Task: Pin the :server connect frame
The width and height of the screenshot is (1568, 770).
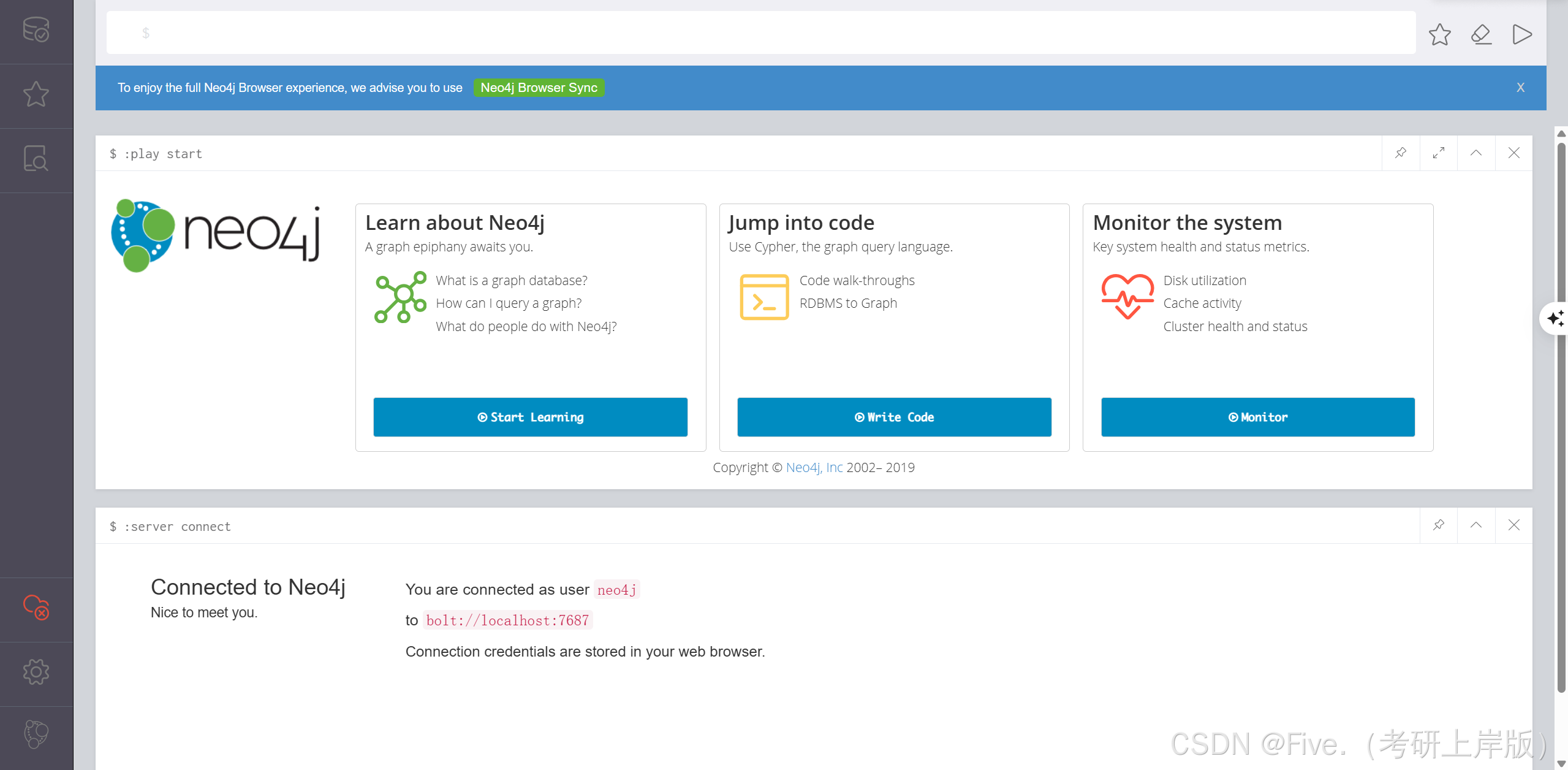Action: tap(1439, 525)
